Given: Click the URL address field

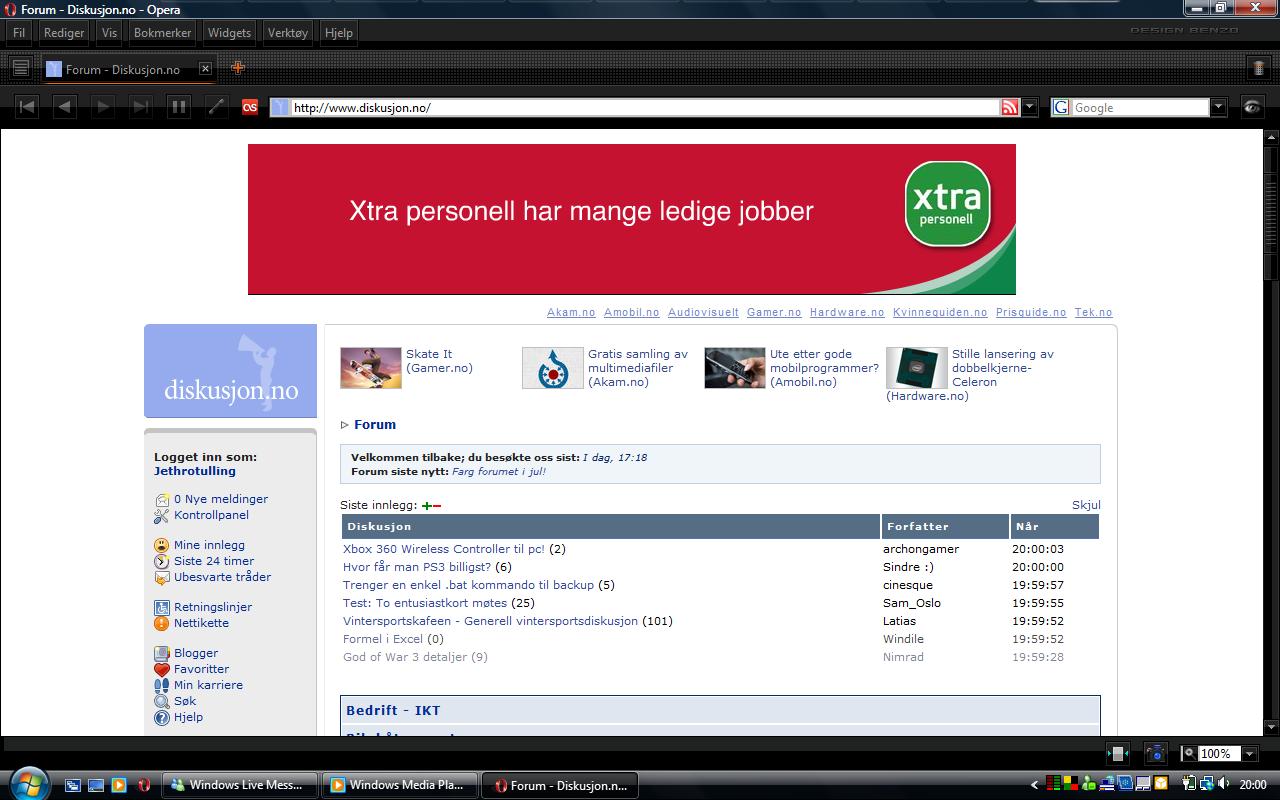Looking at the screenshot, I should (645, 107).
